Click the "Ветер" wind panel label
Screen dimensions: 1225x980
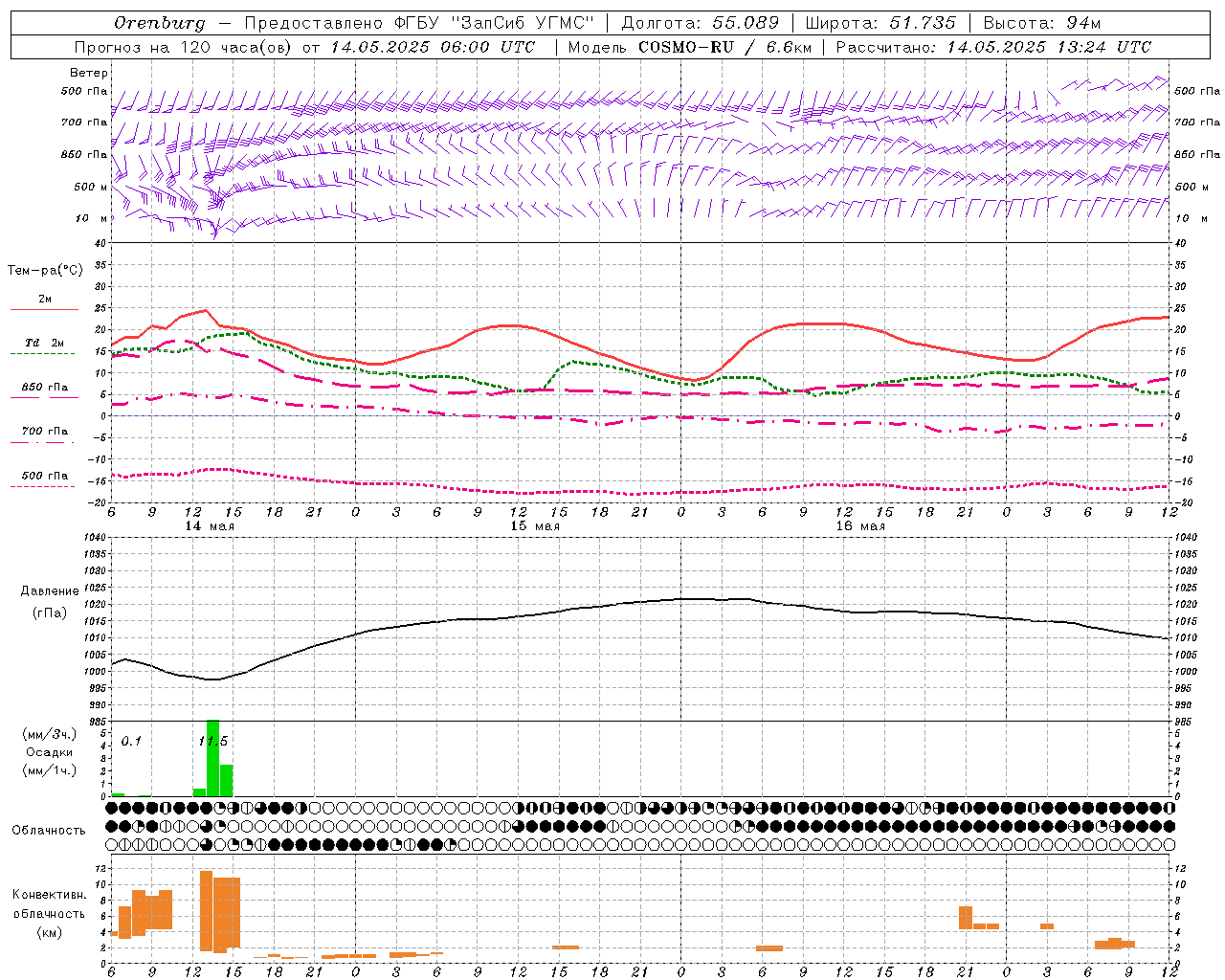click(x=89, y=73)
